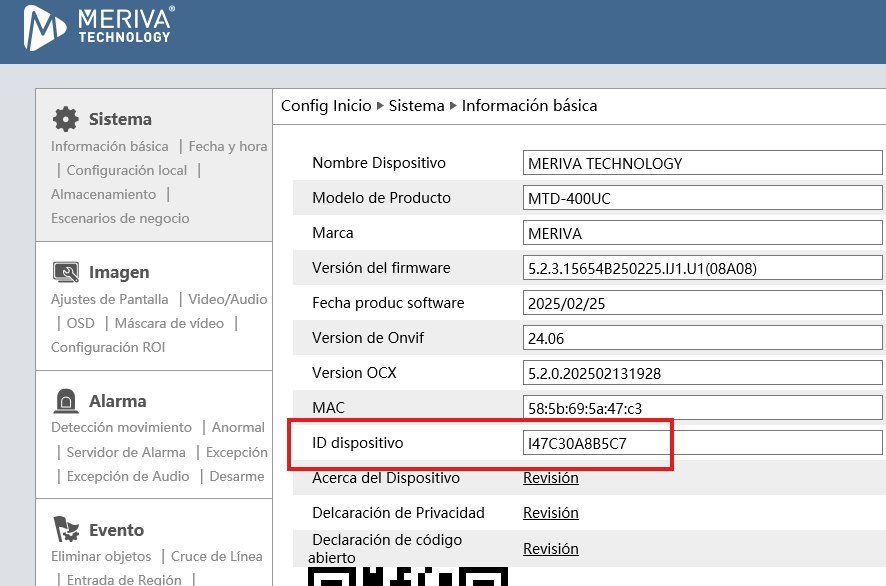Screen dimensions: 886x586
Task: Open Configuración ROI
Action: [108, 347]
